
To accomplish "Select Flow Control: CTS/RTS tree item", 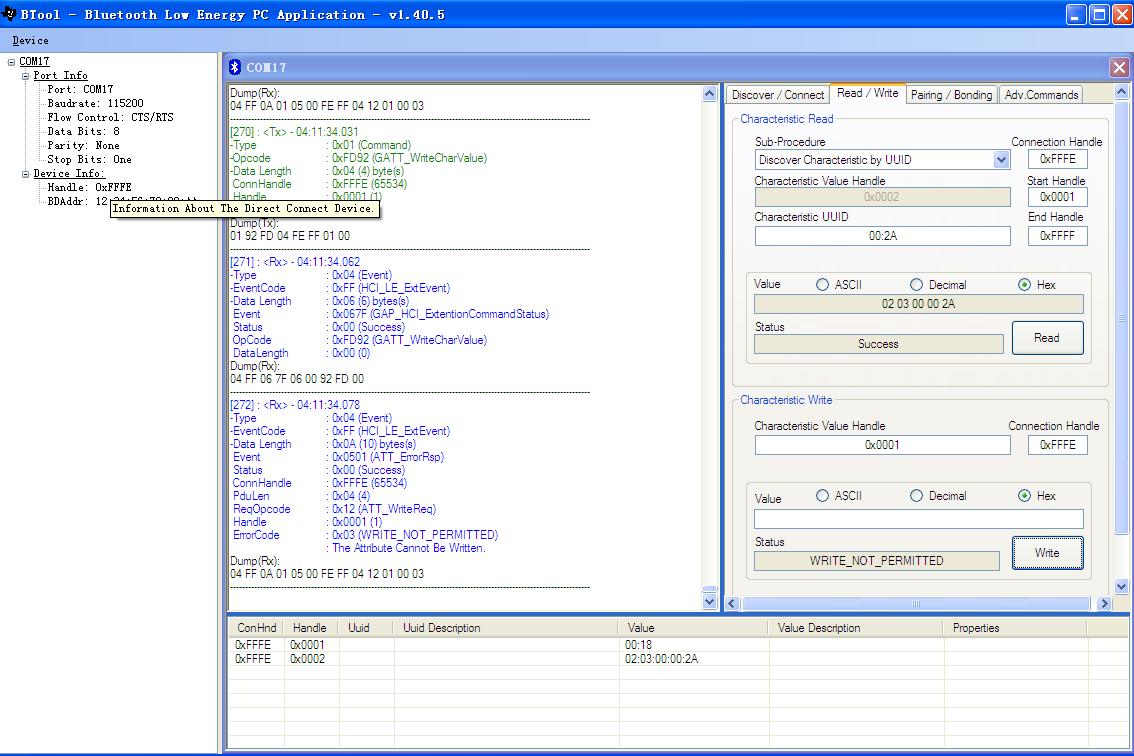I will click(x=110, y=117).
